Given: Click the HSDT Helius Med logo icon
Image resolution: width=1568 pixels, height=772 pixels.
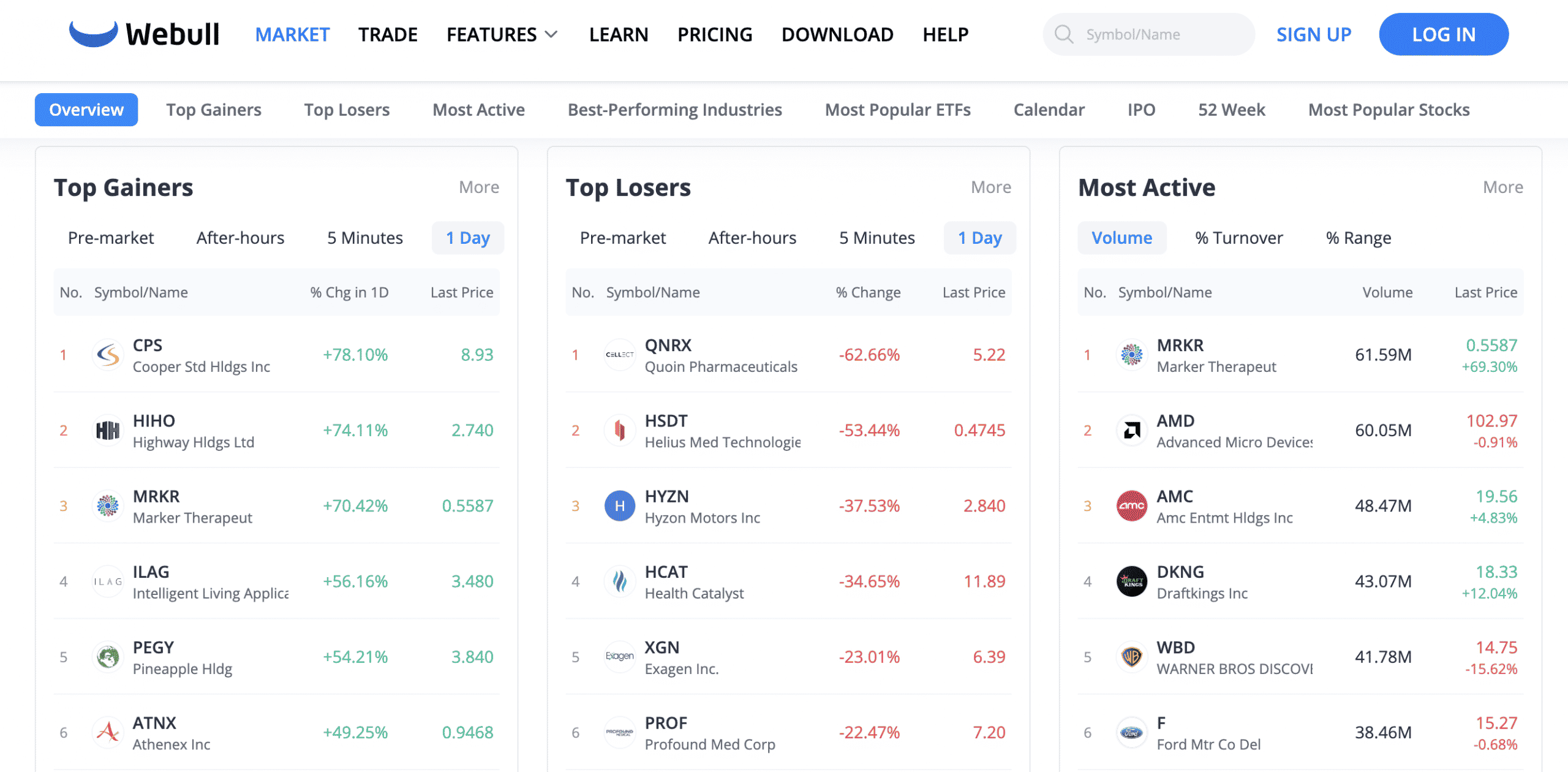Looking at the screenshot, I should click(x=620, y=430).
